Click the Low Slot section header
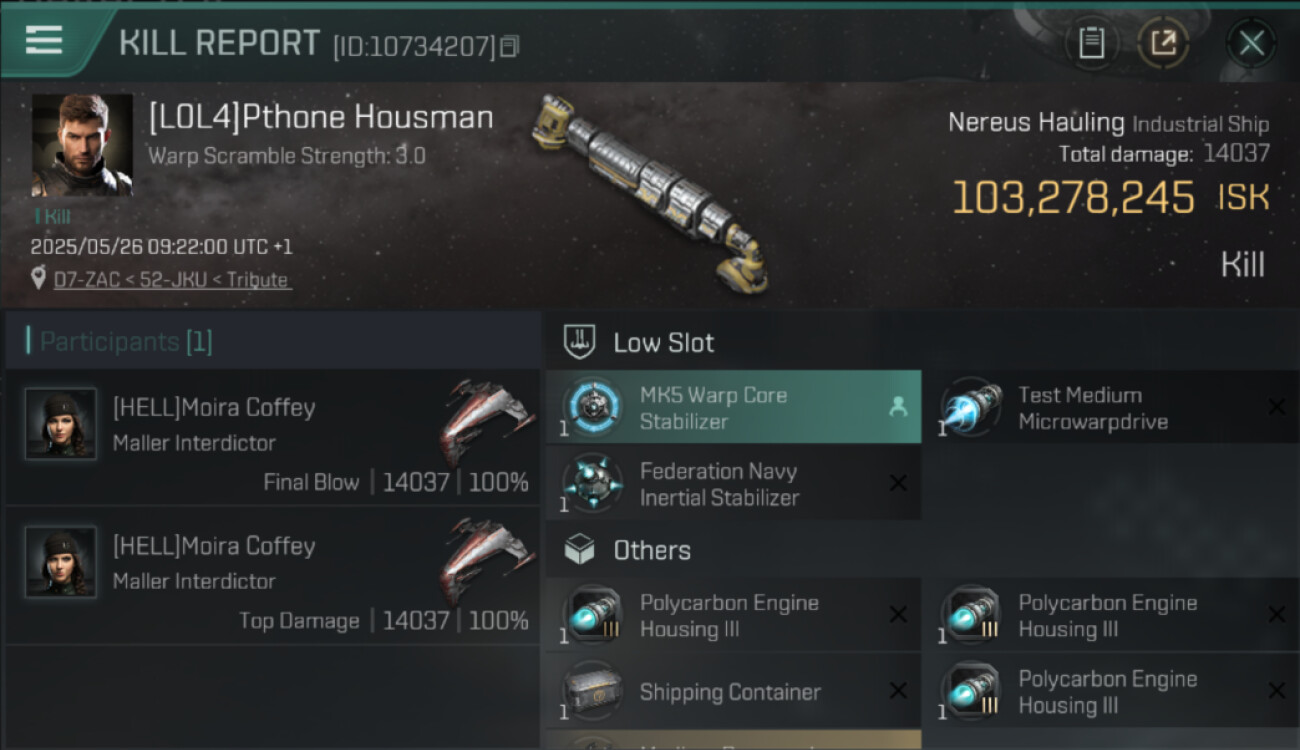Viewport: 1300px width, 750px height. [x=664, y=343]
